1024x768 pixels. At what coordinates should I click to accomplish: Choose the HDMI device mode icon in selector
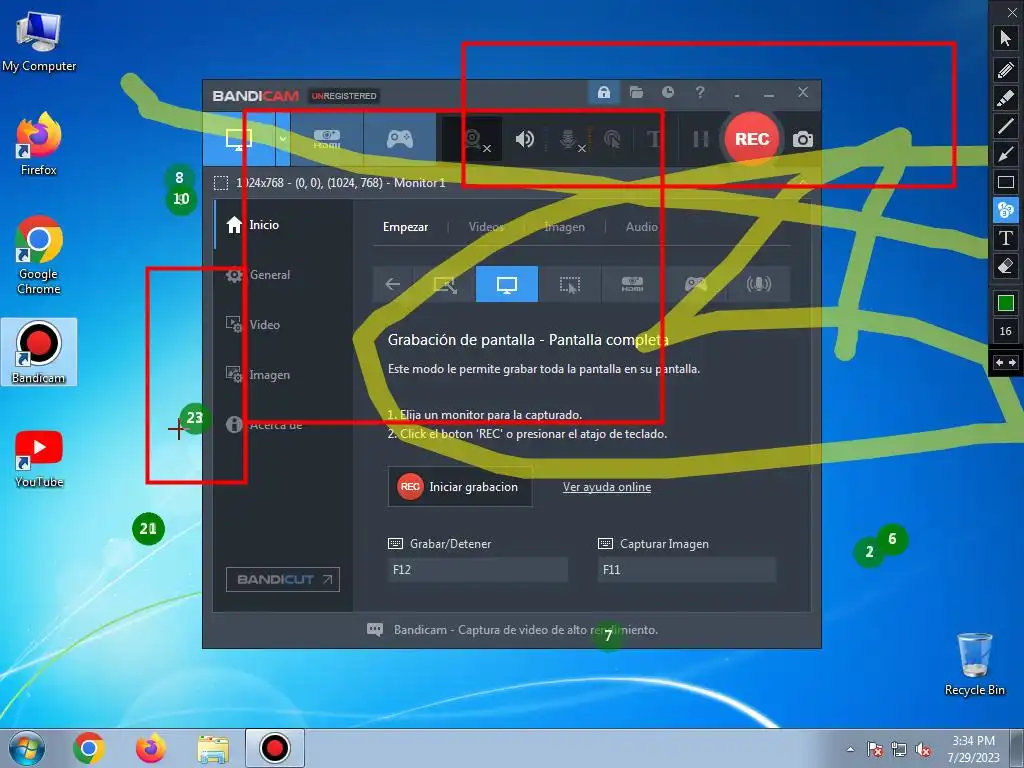pyautogui.click(x=632, y=284)
